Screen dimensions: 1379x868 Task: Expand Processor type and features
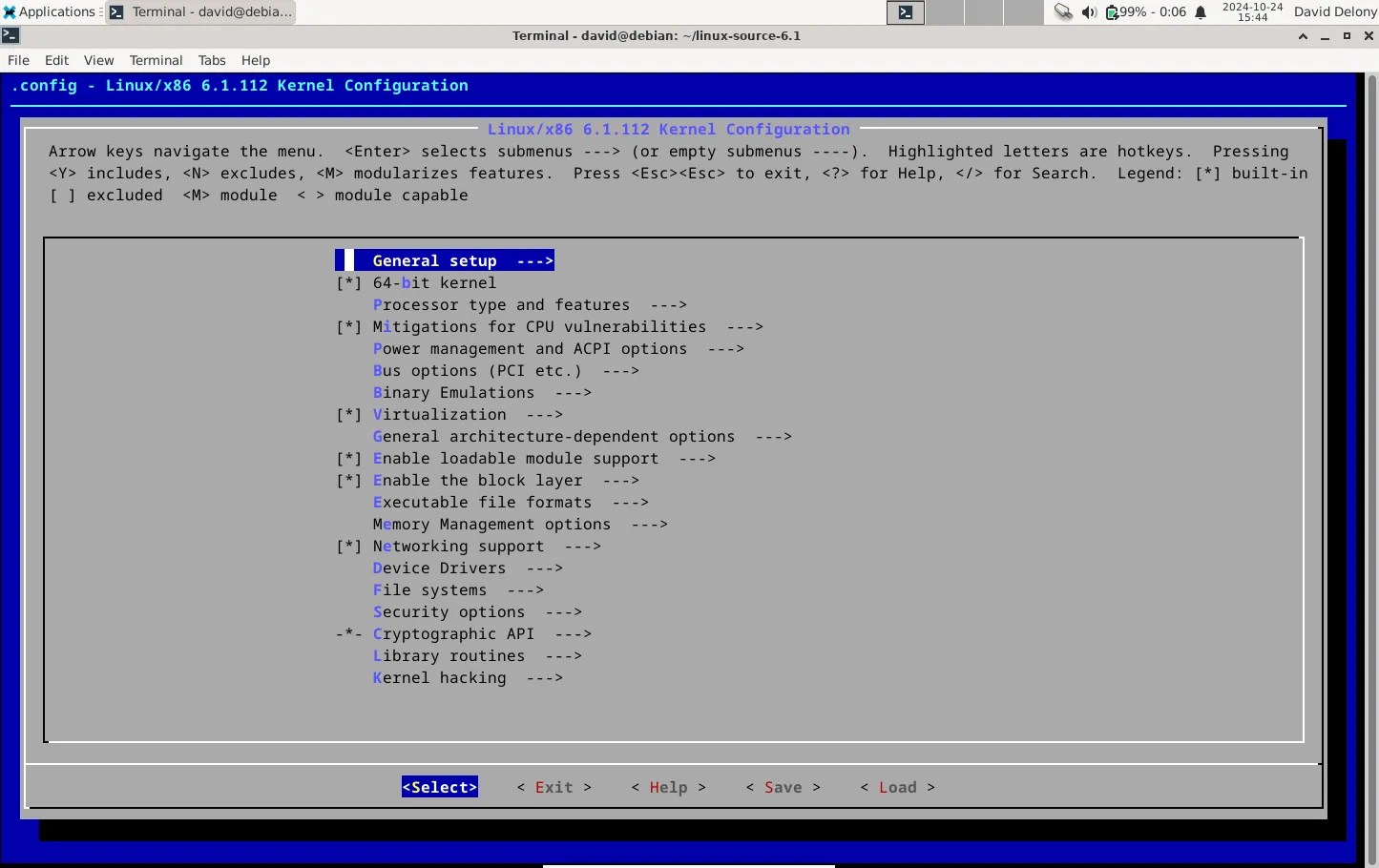530,305
